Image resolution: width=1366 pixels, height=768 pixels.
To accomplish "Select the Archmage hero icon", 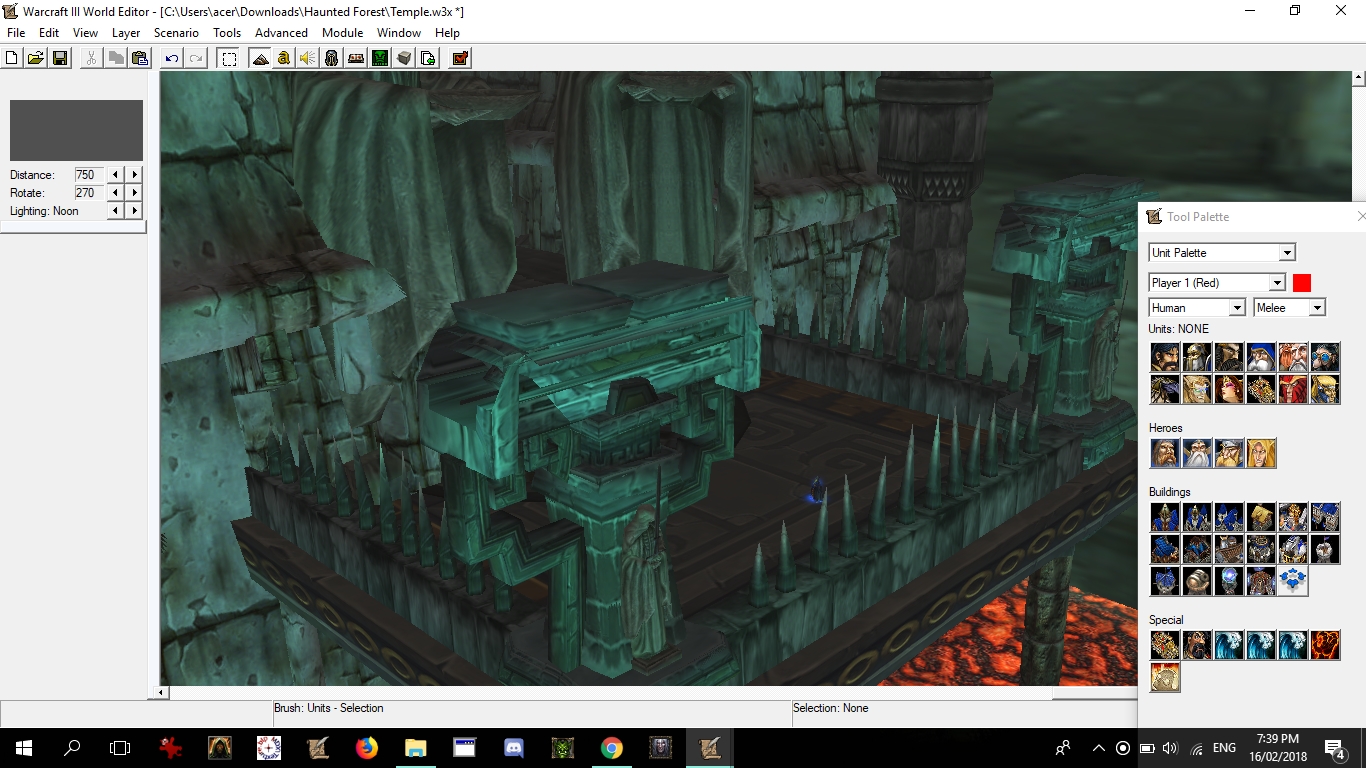I will (x=1197, y=453).
